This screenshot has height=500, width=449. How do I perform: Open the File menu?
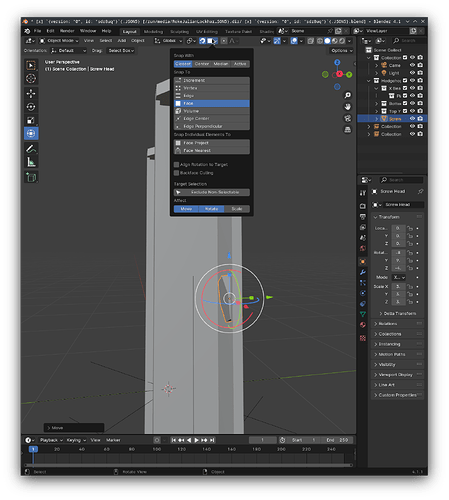point(37,31)
